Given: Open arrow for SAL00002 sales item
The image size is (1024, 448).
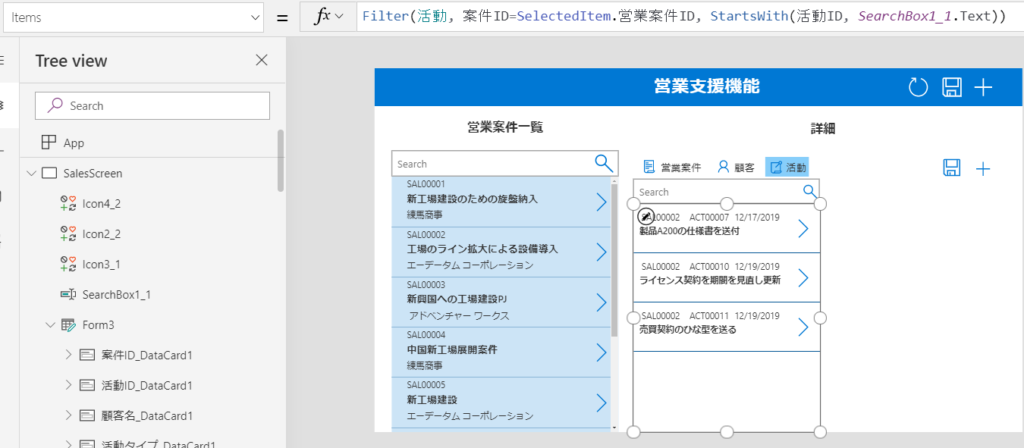Looking at the screenshot, I should pyautogui.click(x=601, y=252).
